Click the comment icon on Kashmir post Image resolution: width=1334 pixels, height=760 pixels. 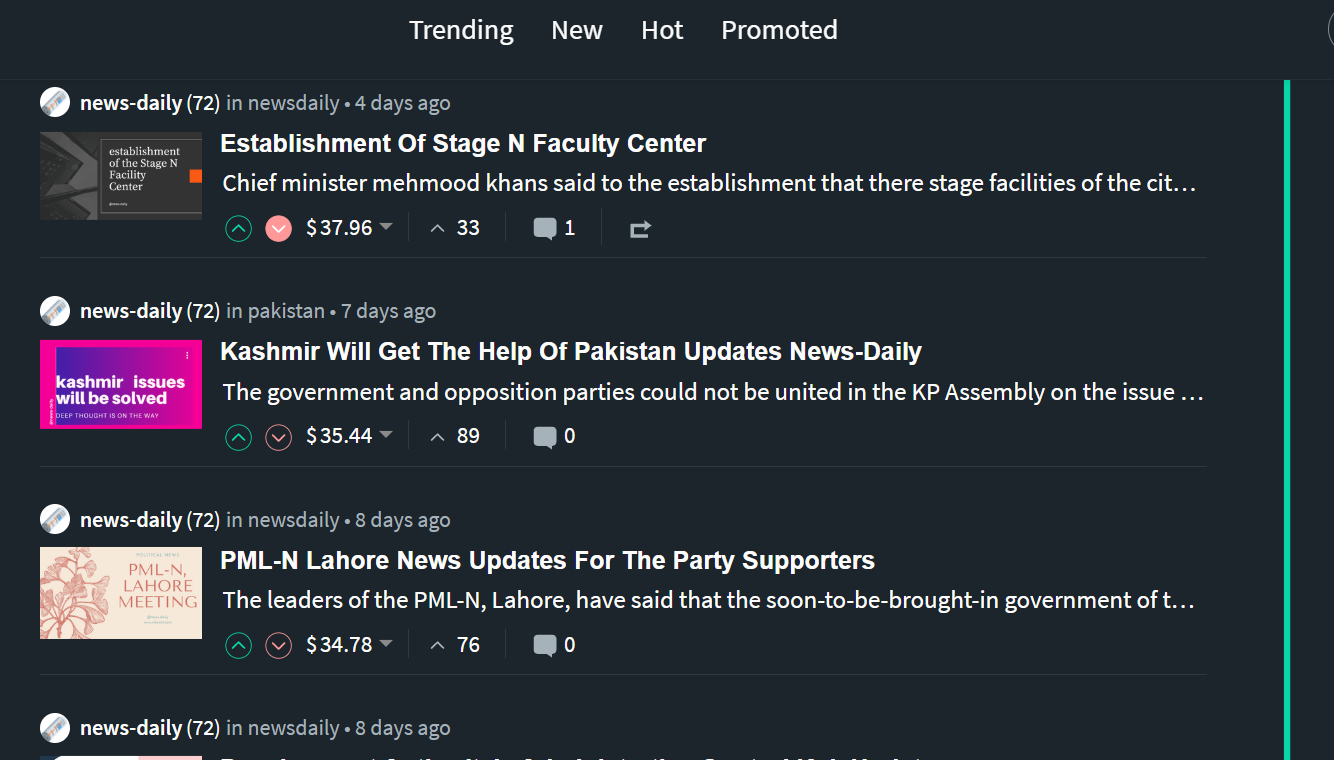[x=545, y=436]
